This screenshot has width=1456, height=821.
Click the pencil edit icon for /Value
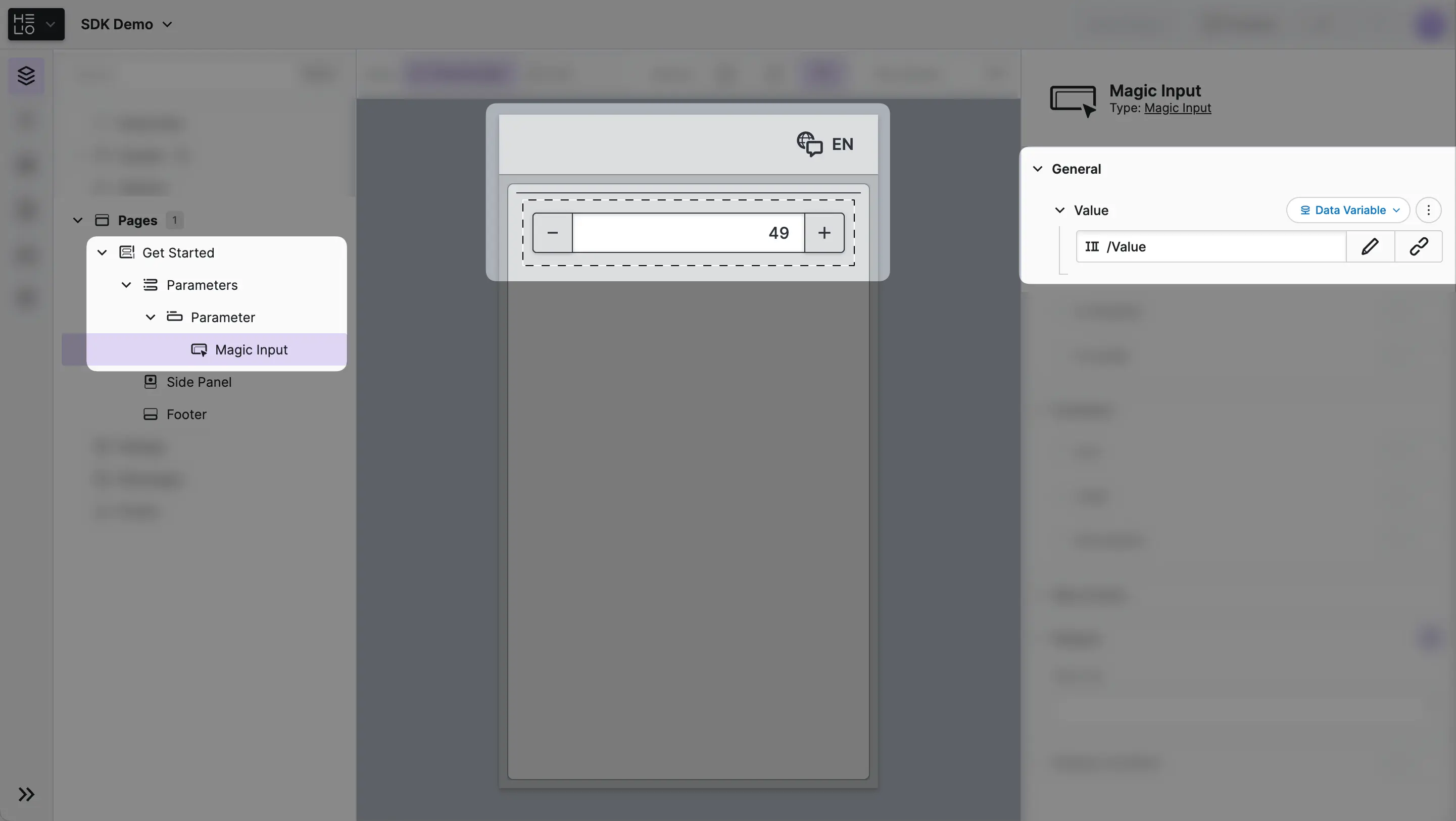(x=1370, y=246)
